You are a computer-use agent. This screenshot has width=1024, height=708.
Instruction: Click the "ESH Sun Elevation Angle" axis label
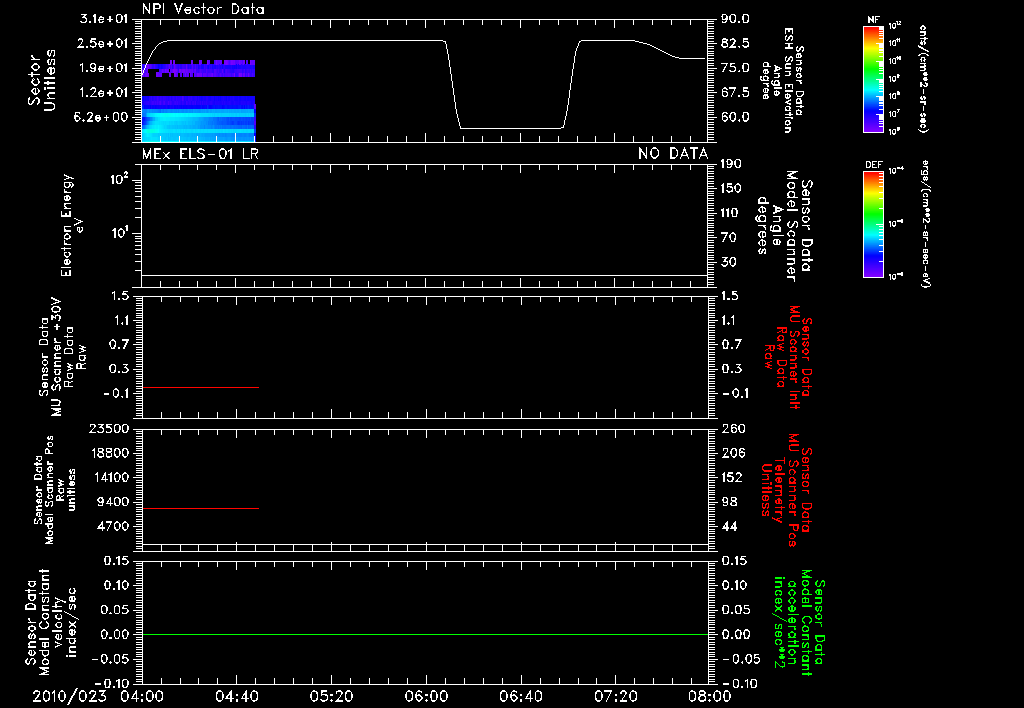(782, 80)
